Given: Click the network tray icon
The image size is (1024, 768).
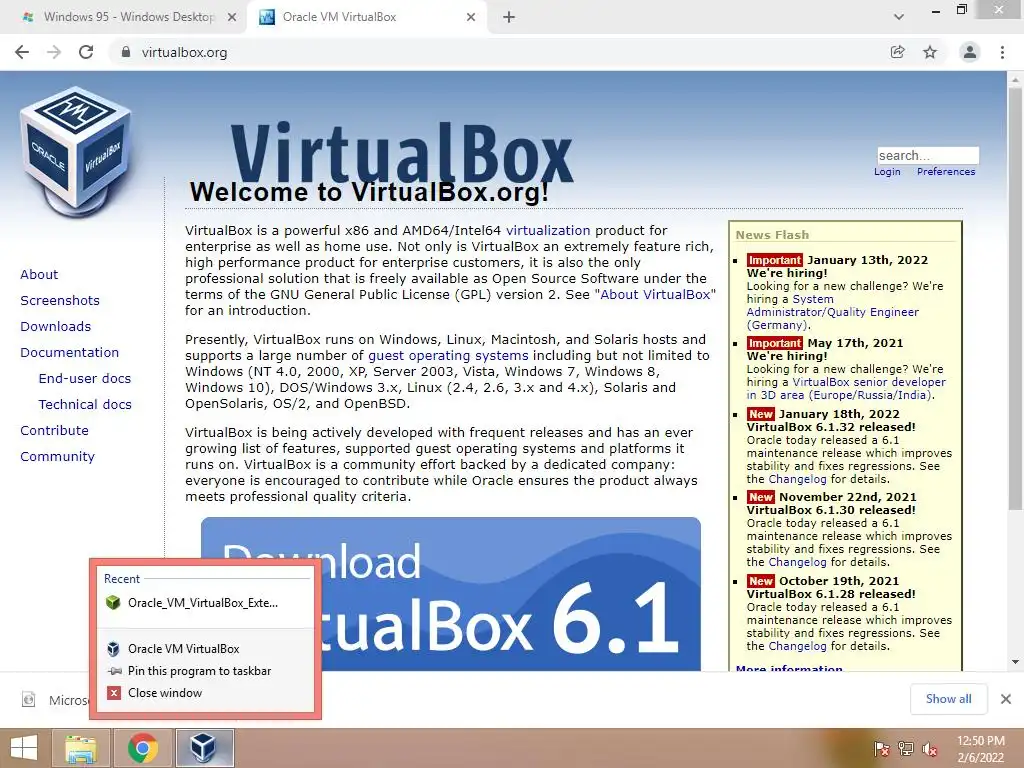Looking at the screenshot, I should [x=906, y=749].
